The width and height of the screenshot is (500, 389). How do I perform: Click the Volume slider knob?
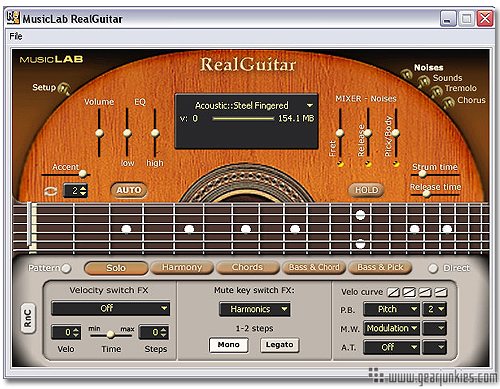coord(99,133)
